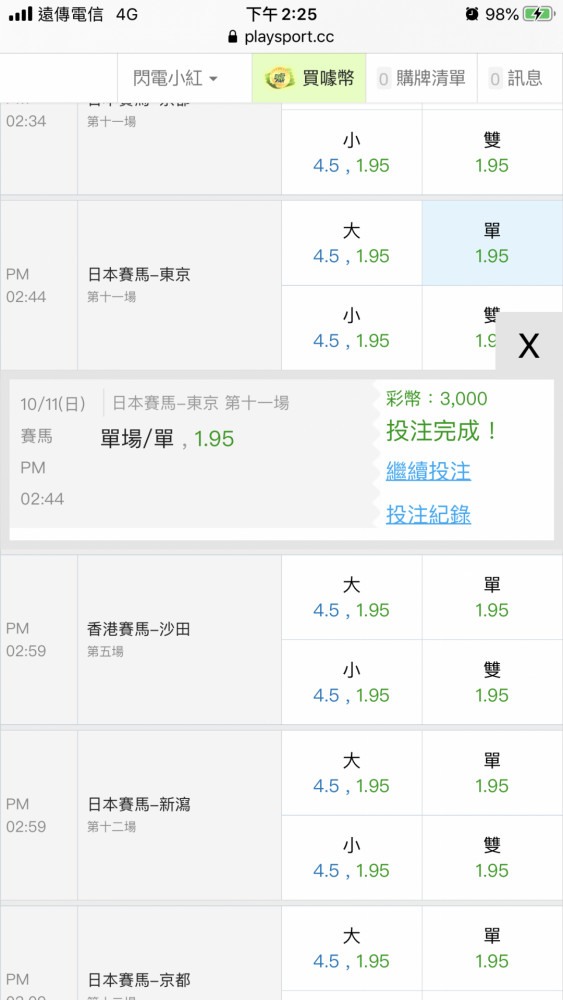Deselect the highlighted 單 bet for 東京 race
Screen dimensions: 563x1000
pyautogui.click(x=492, y=243)
